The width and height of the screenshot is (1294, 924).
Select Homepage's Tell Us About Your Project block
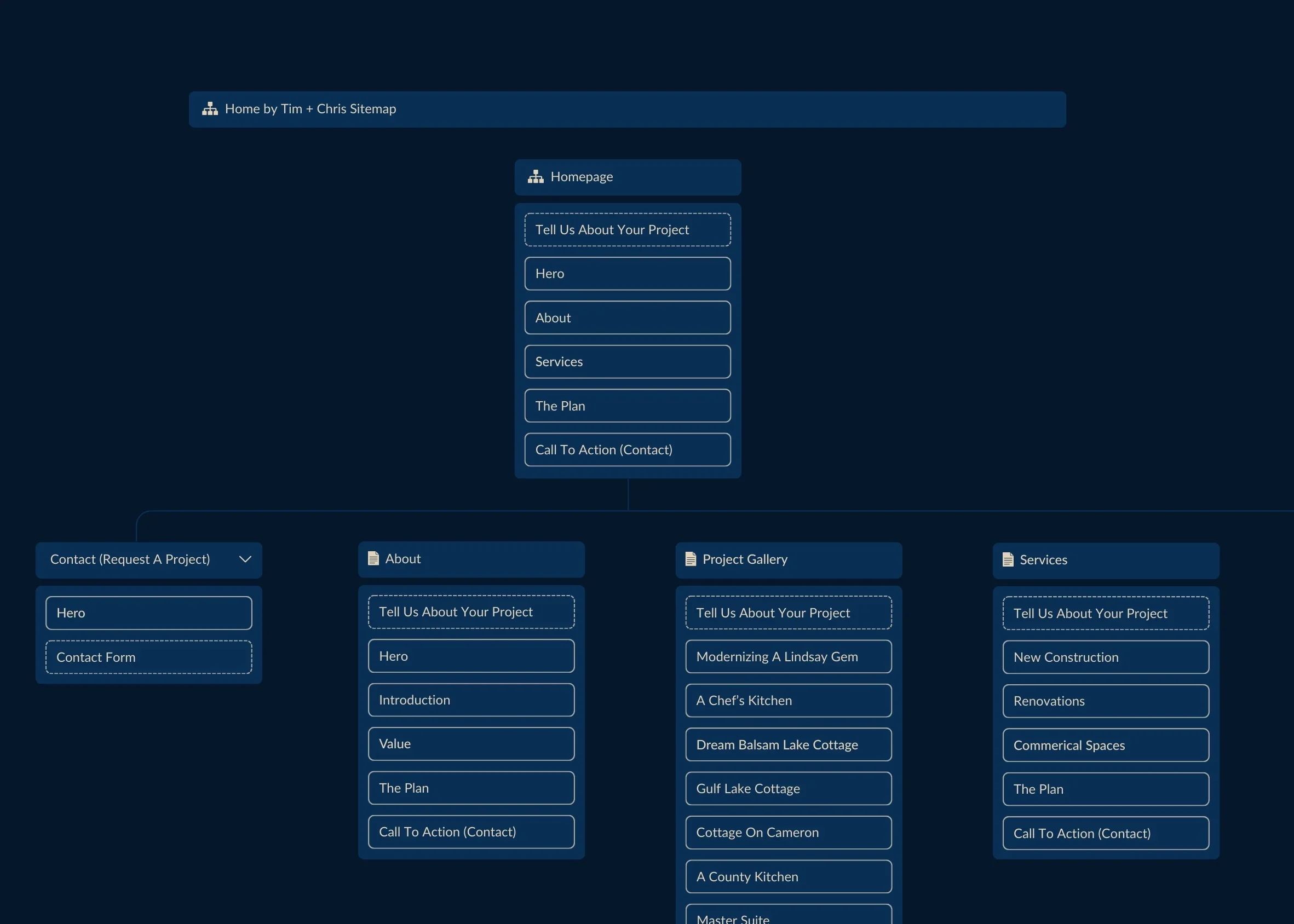coord(627,230)
